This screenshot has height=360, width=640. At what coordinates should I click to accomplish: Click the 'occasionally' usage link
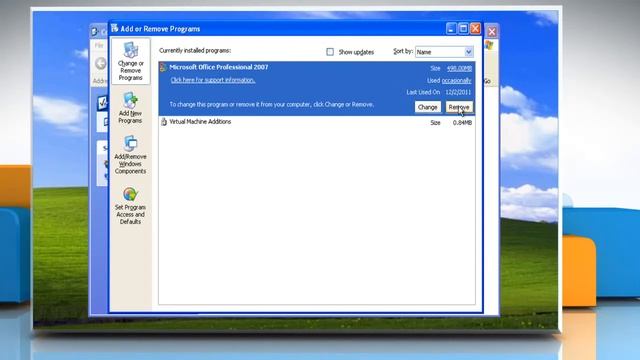click(x=456, y=80)
